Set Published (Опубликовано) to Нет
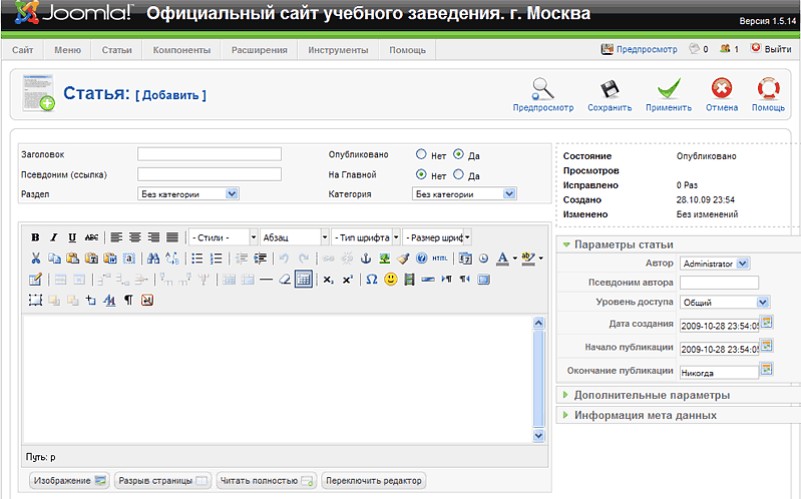801x499 pixels. pos(421,155)
